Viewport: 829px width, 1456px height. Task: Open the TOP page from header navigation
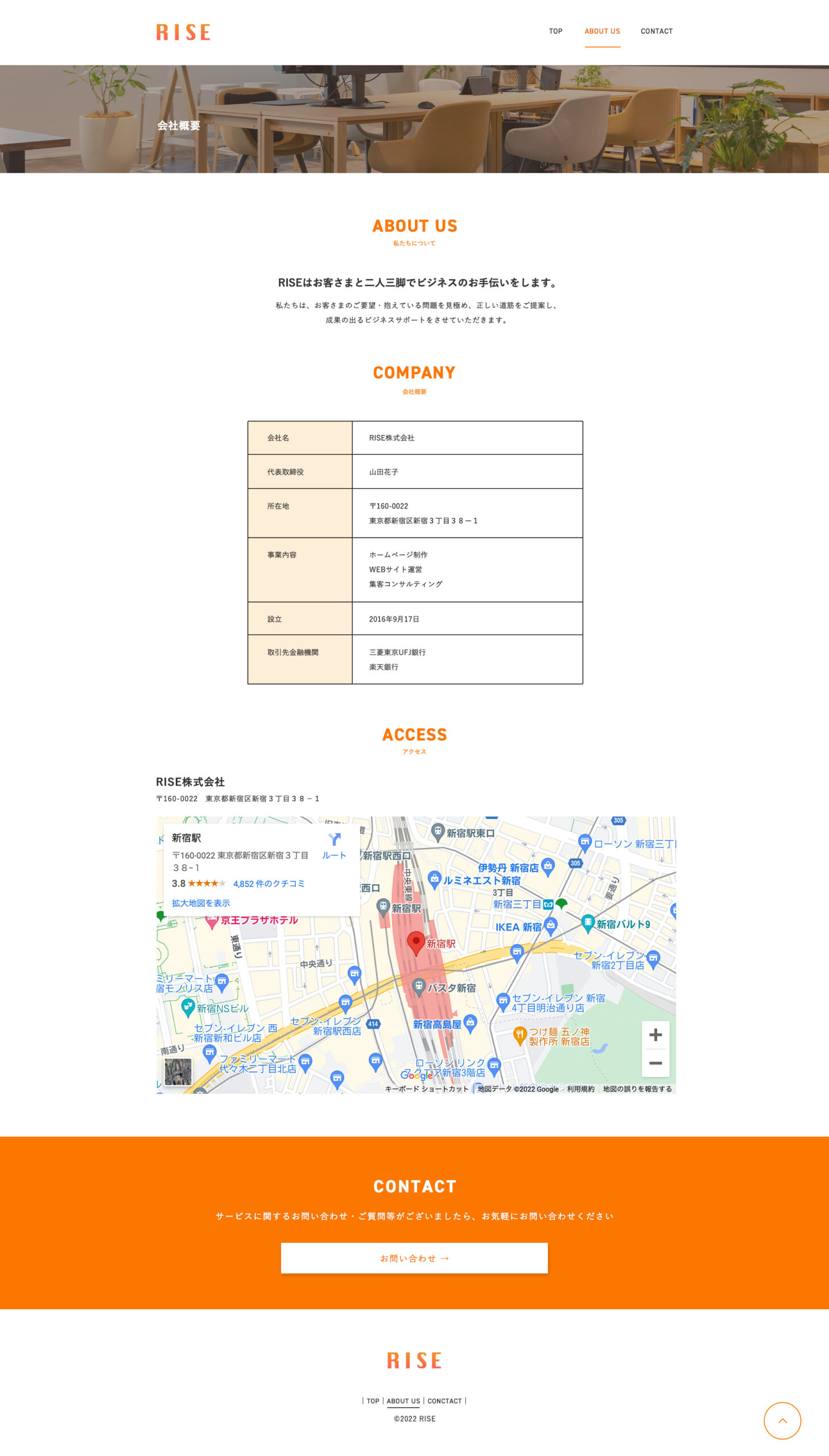pyautogui.click(x=555, y=31)
